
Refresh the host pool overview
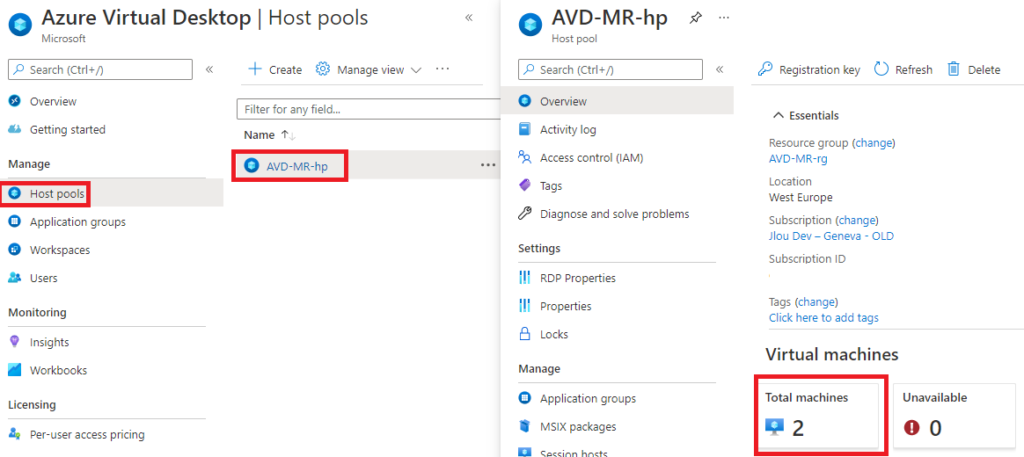click(x=903, y=69)
